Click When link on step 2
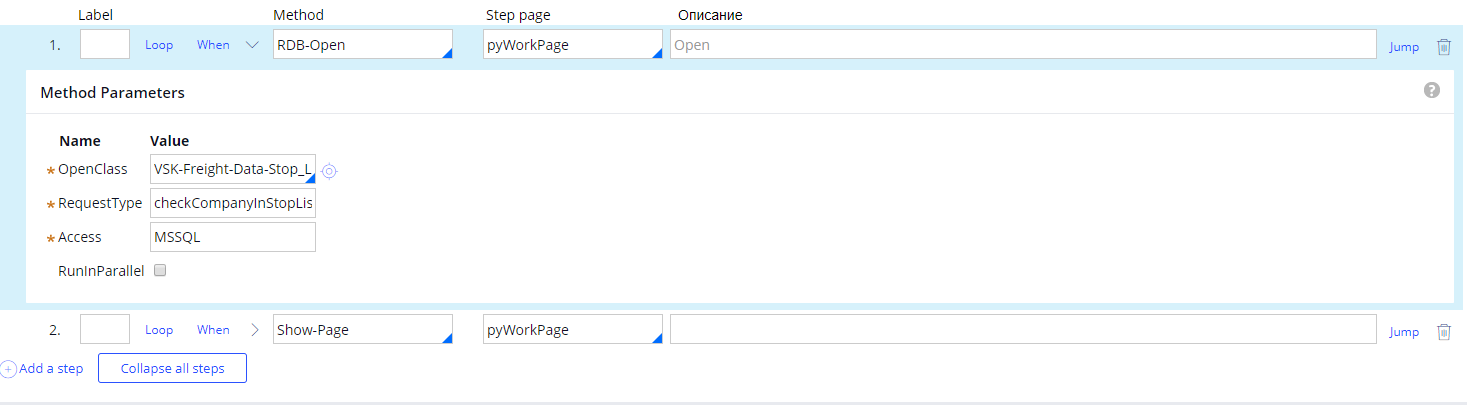 click(x=213, y=330)
